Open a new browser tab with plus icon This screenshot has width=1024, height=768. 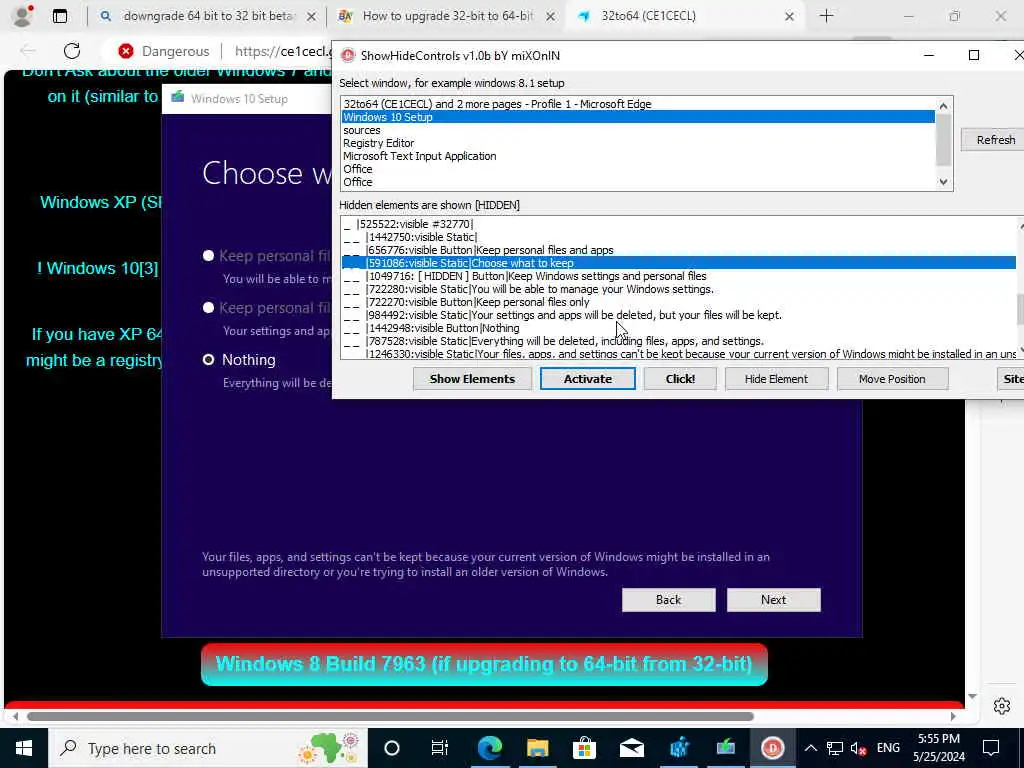[x=826, y=16]
